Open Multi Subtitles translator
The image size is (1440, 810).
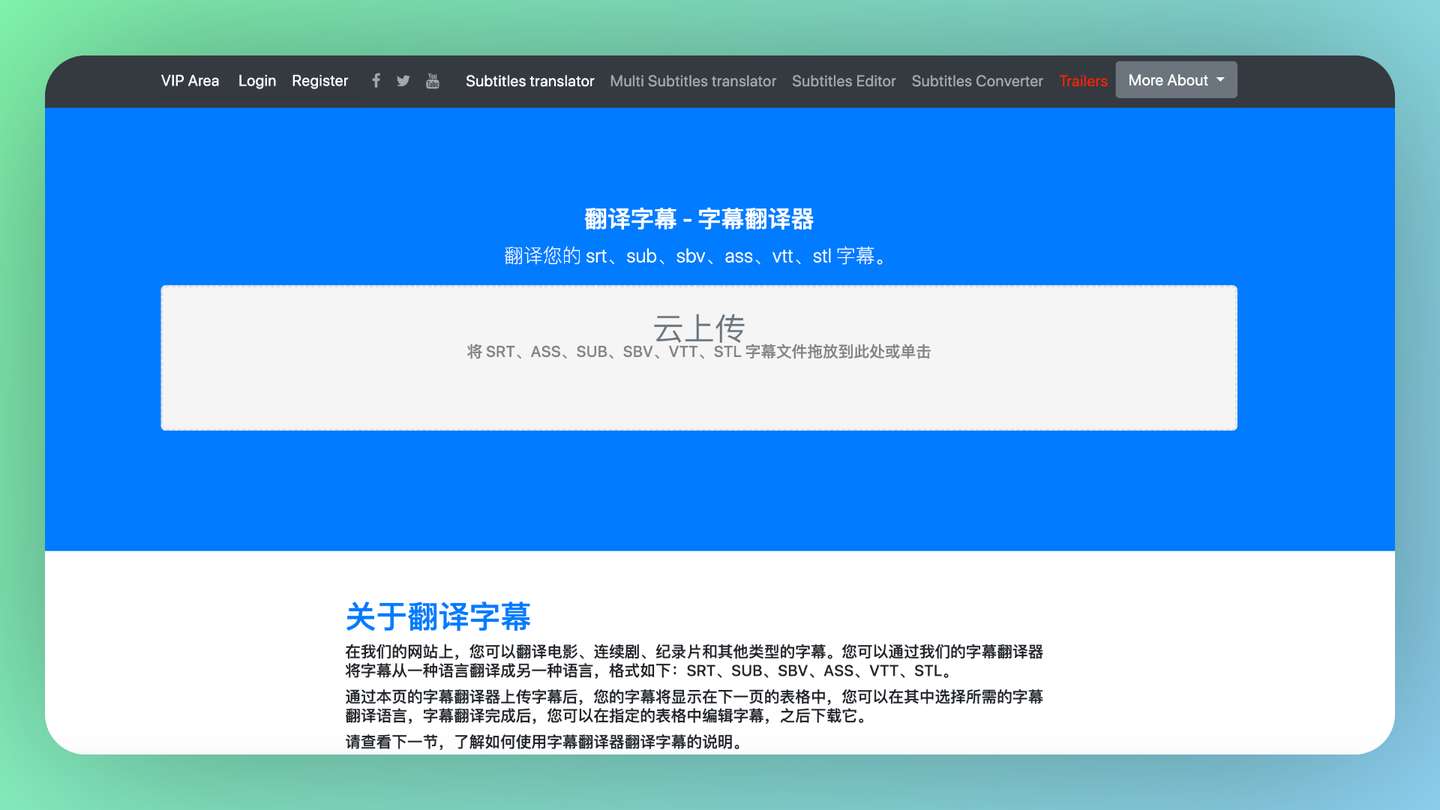pyautogui.click(x=693, y=81)
